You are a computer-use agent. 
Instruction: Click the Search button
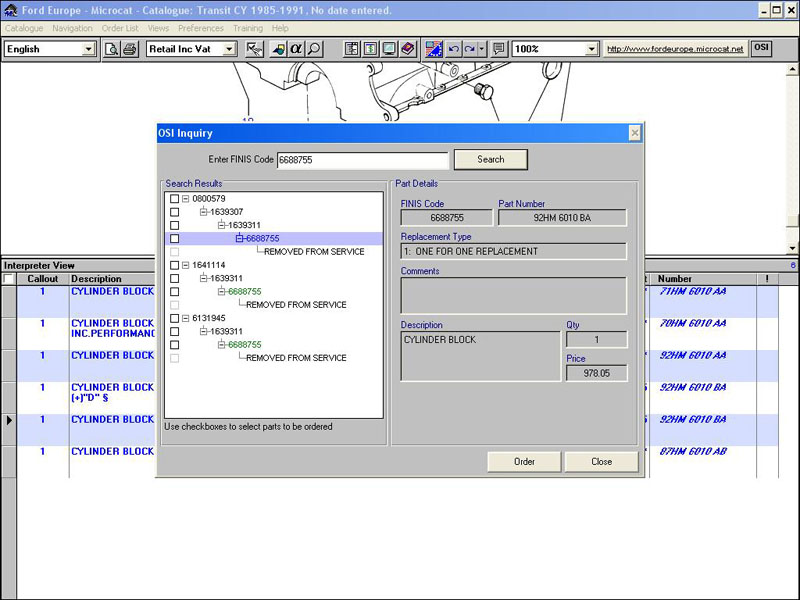[491, 159]
